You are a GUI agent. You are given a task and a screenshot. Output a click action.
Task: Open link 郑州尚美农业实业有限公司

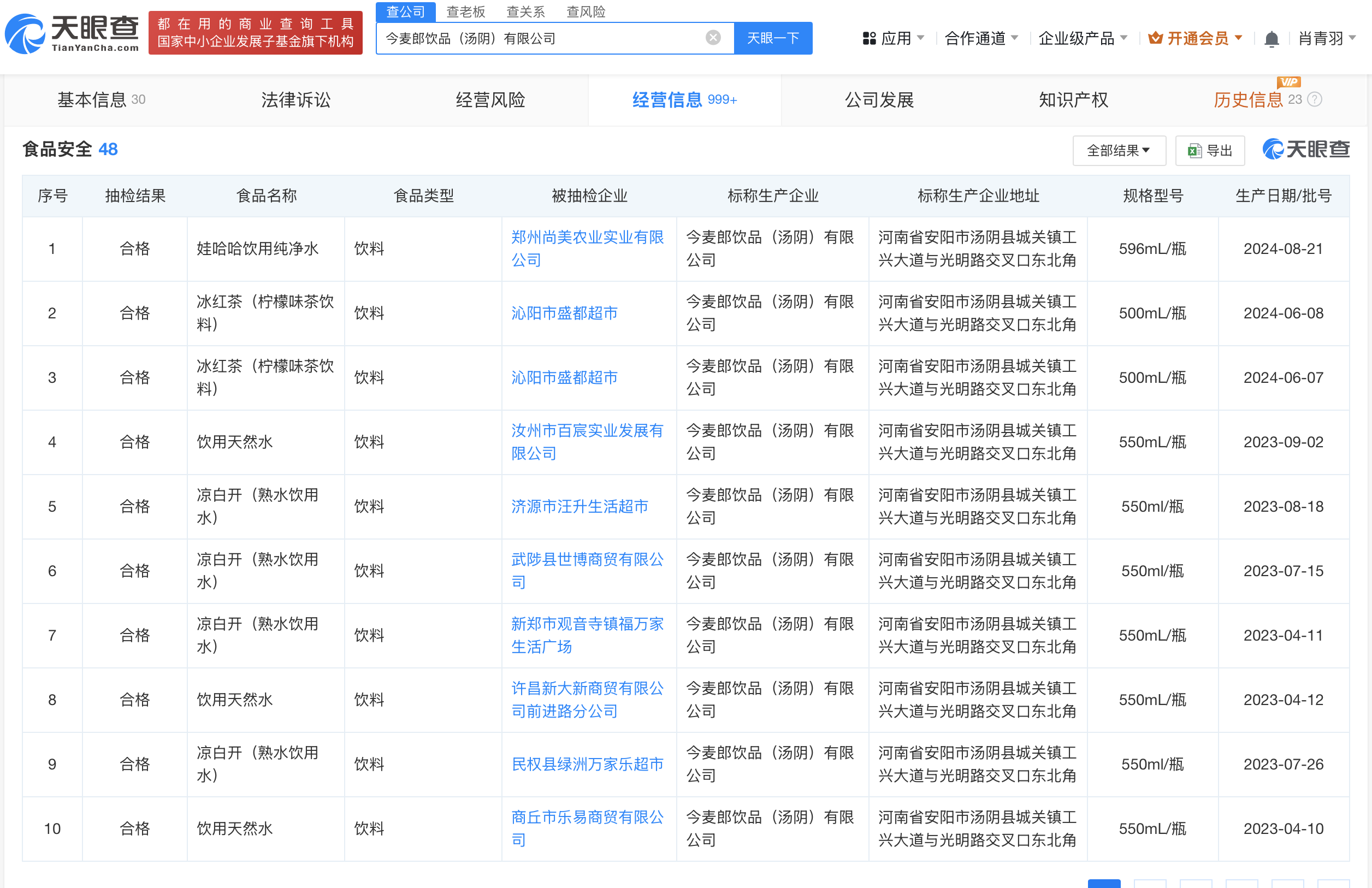pos(588,249)
